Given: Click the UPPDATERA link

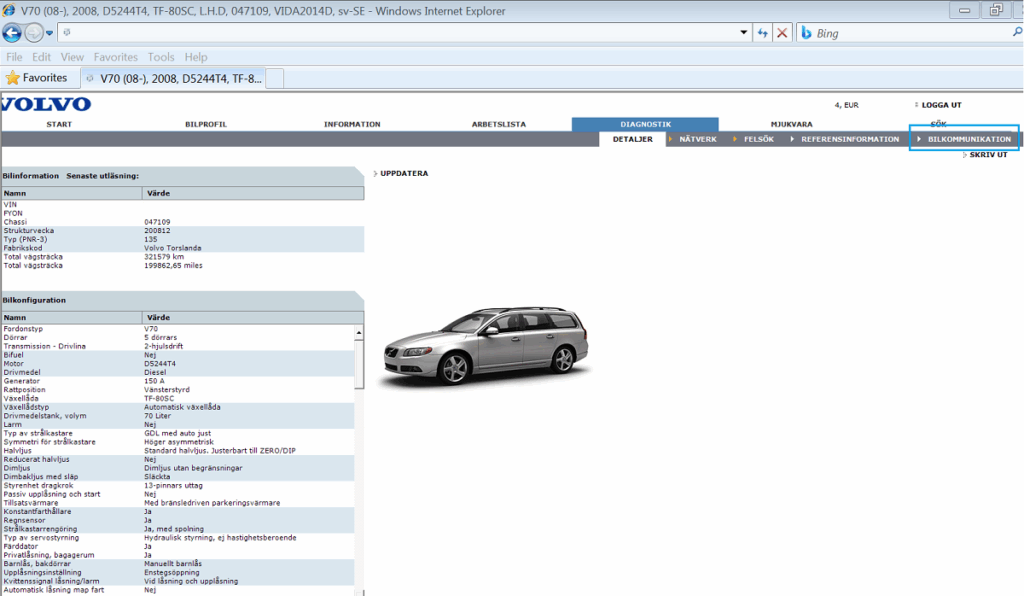Looking at the screenshot, I should 404,174.
